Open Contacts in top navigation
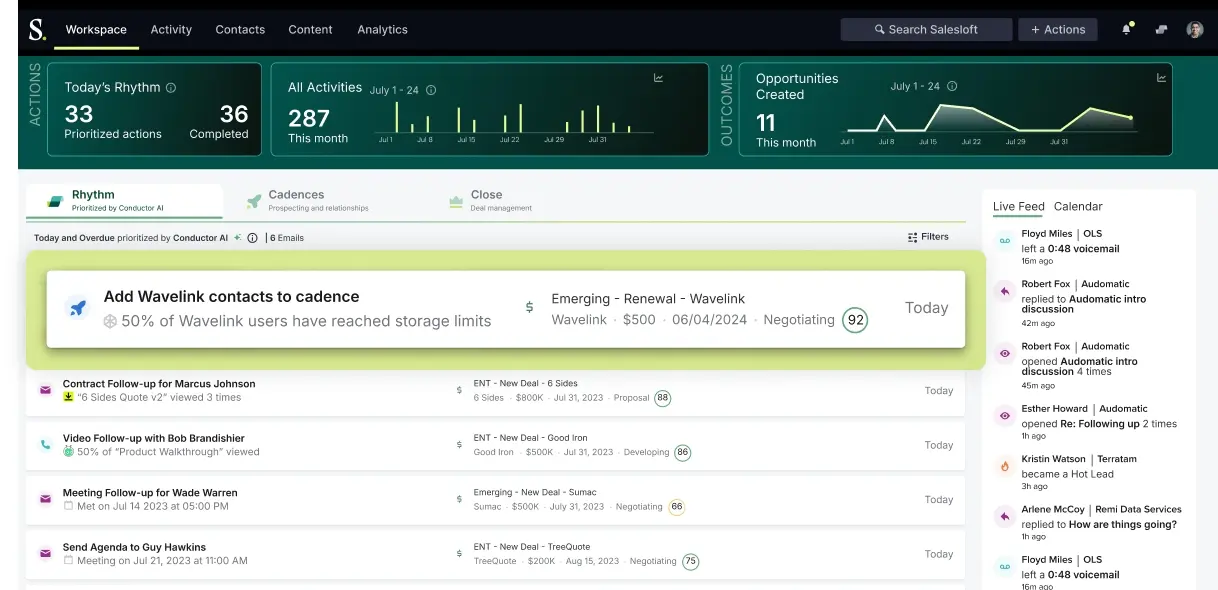Image resolution: width=1218 pixels, height=590 pixels. click(239, 29)
